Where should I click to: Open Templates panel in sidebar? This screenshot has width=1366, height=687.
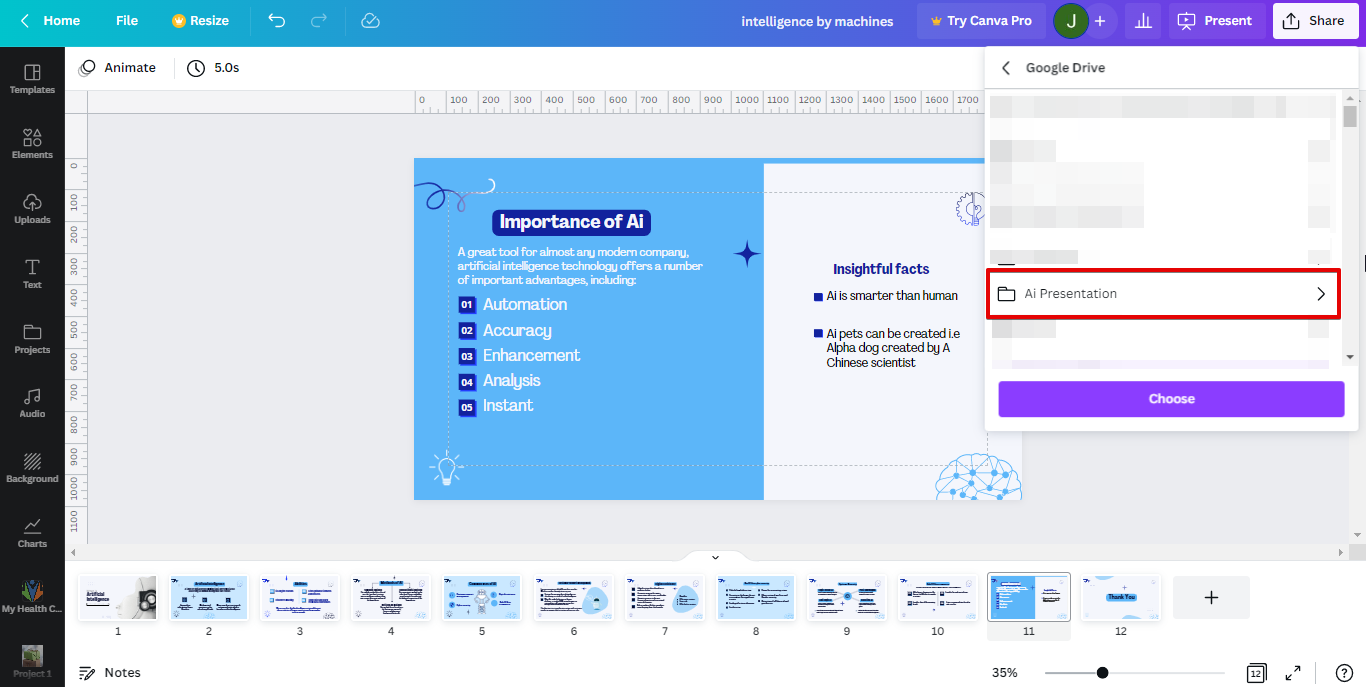(x=32, y=79)
